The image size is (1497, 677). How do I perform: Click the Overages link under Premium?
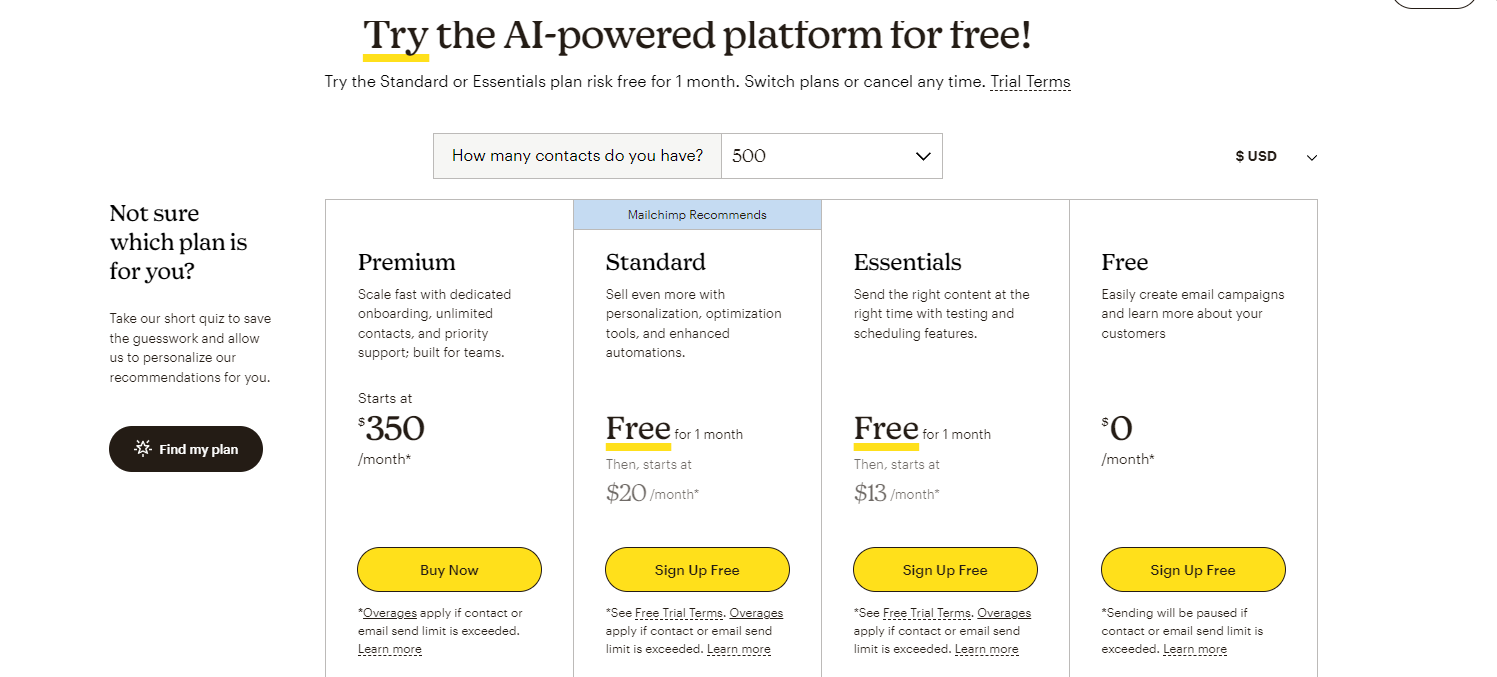tap(390, 613)
